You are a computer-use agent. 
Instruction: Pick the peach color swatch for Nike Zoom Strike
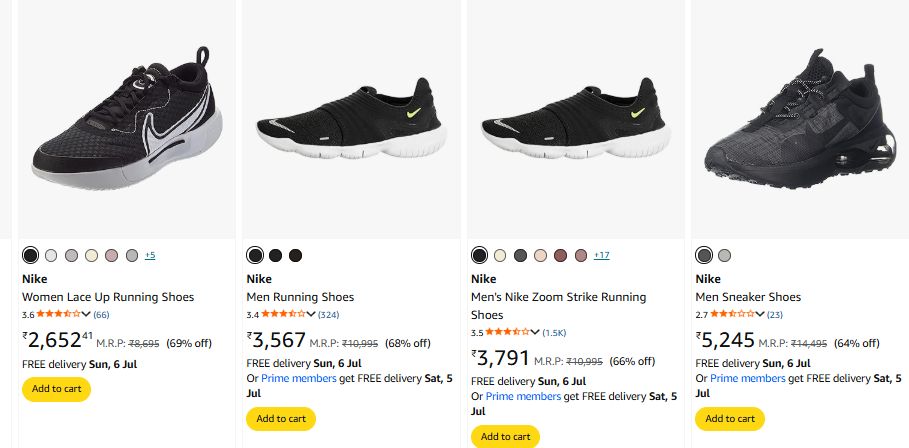point(540,255)
